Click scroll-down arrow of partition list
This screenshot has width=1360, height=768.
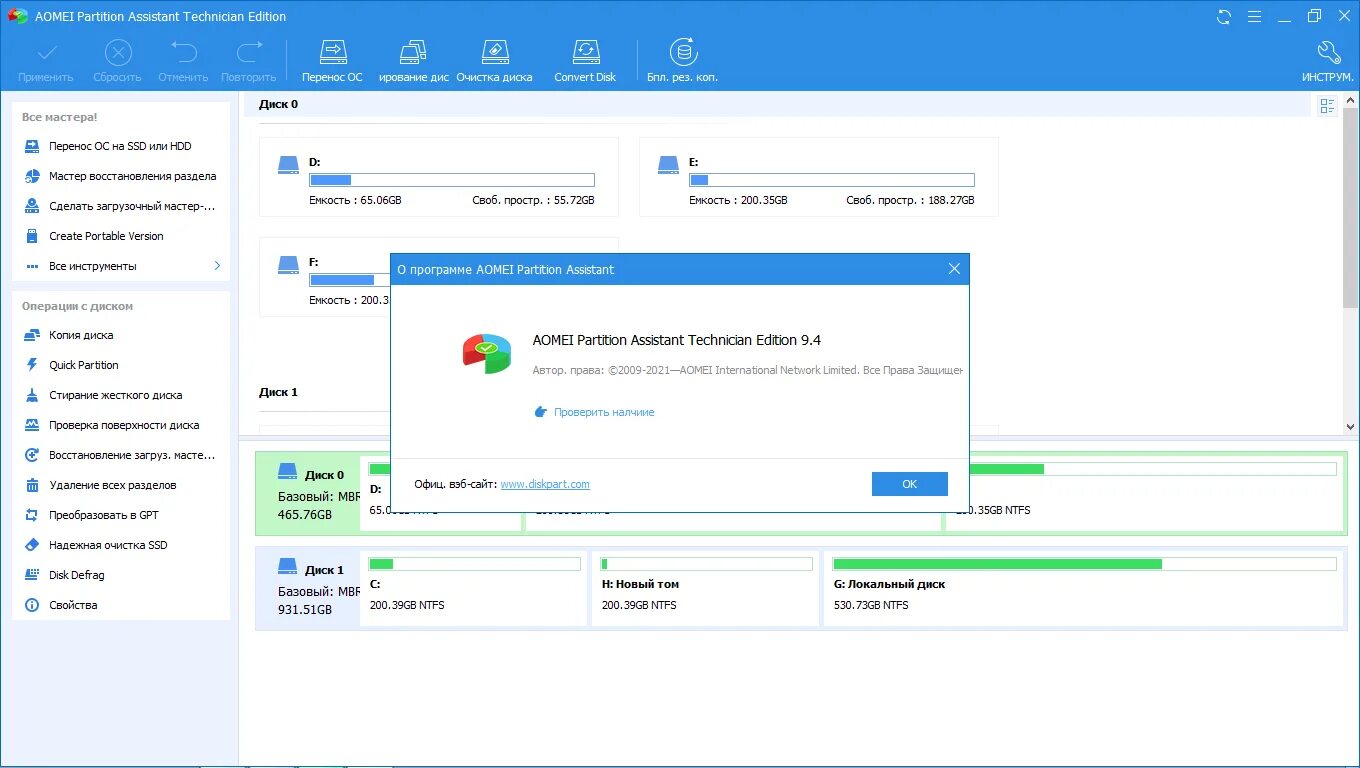click(1351, 427)
